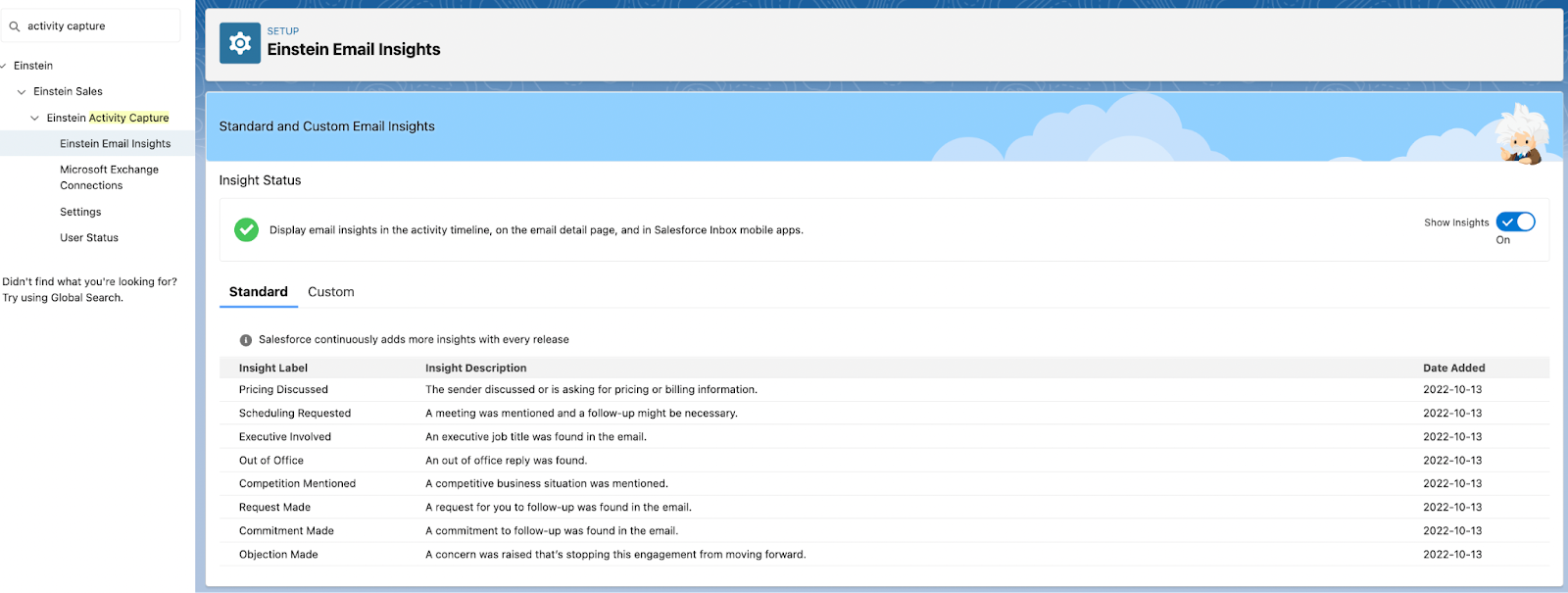Open Settings under Einstein Activity Capture
This screenshot has width=1568, height=593.
pyautogui.click(x=80, y=212)
